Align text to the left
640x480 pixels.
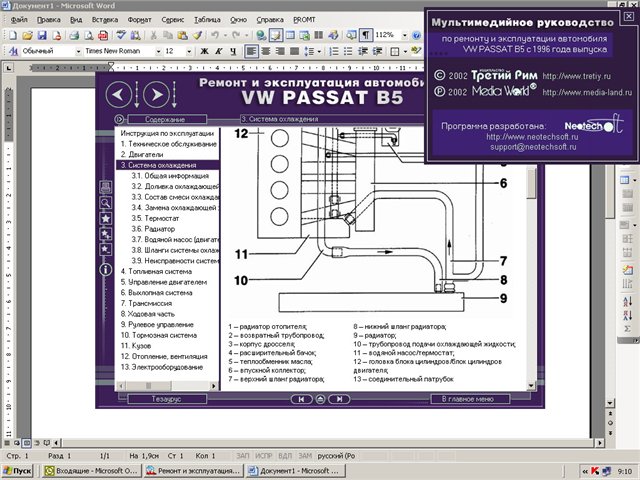click(251, 51)
